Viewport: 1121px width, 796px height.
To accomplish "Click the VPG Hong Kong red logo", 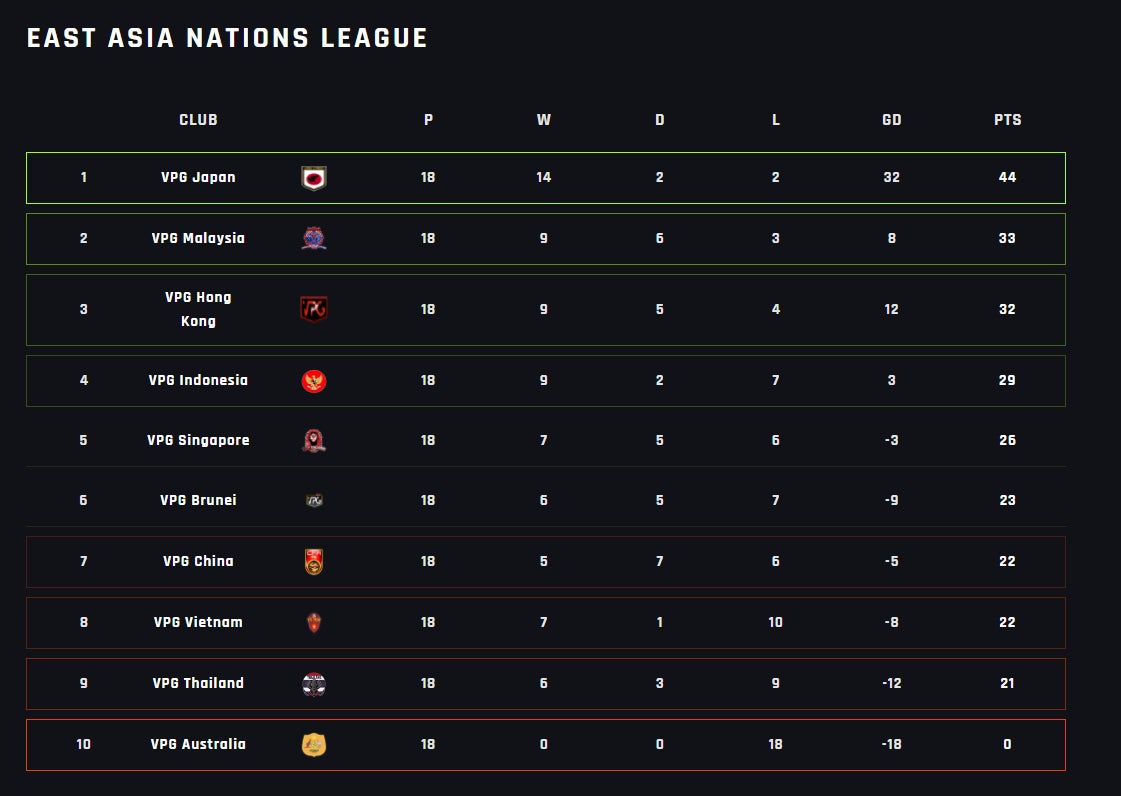I will (x=314, y=309).
